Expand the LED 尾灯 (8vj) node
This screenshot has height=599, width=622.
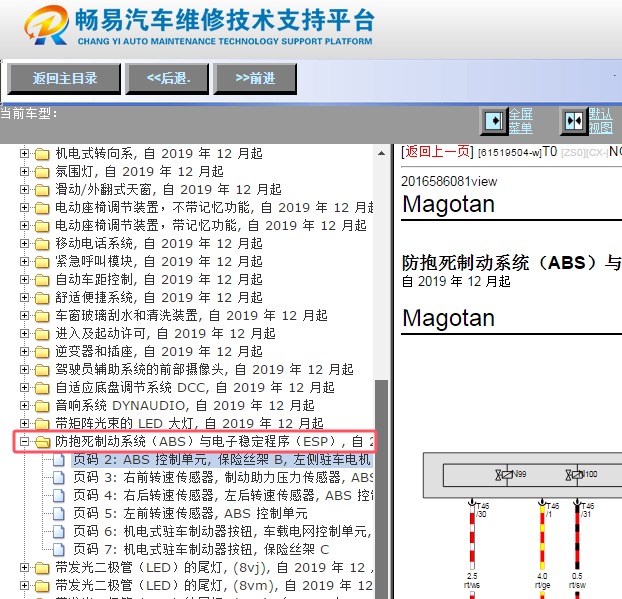(x=24, y=567)
